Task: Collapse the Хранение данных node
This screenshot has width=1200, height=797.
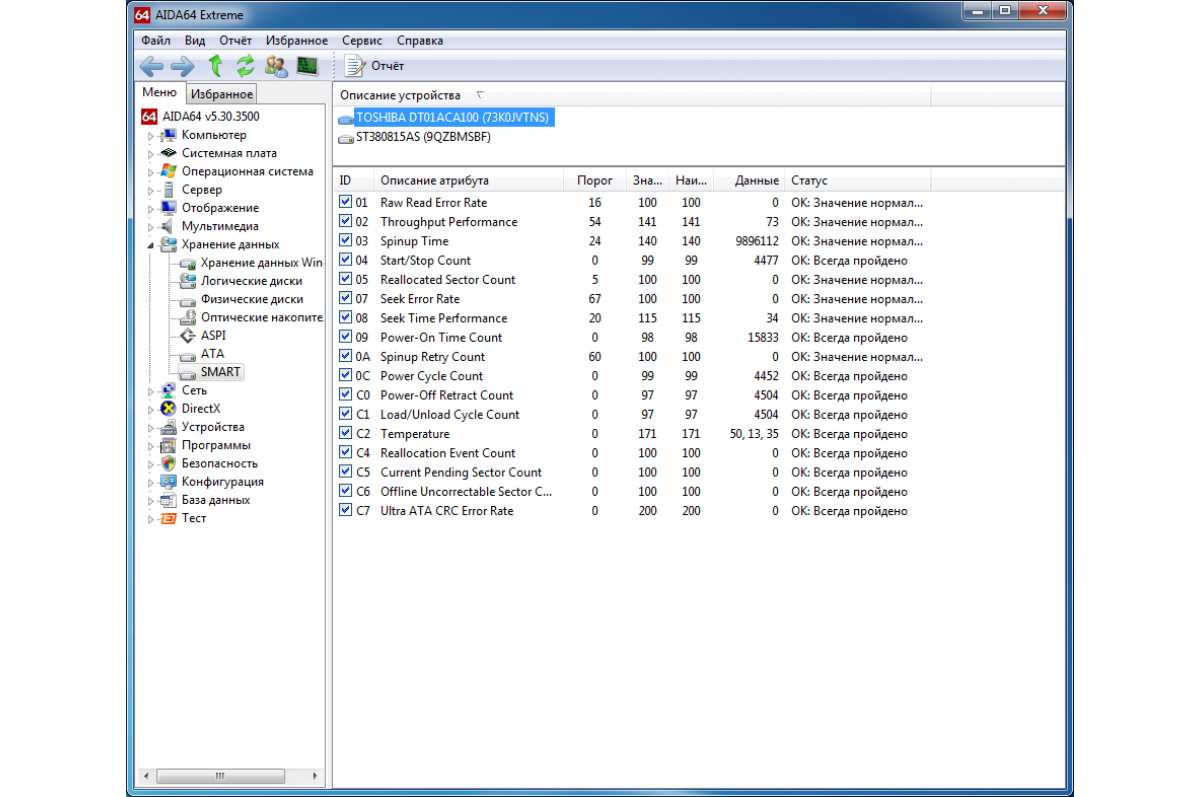Action: coord(151,245)
